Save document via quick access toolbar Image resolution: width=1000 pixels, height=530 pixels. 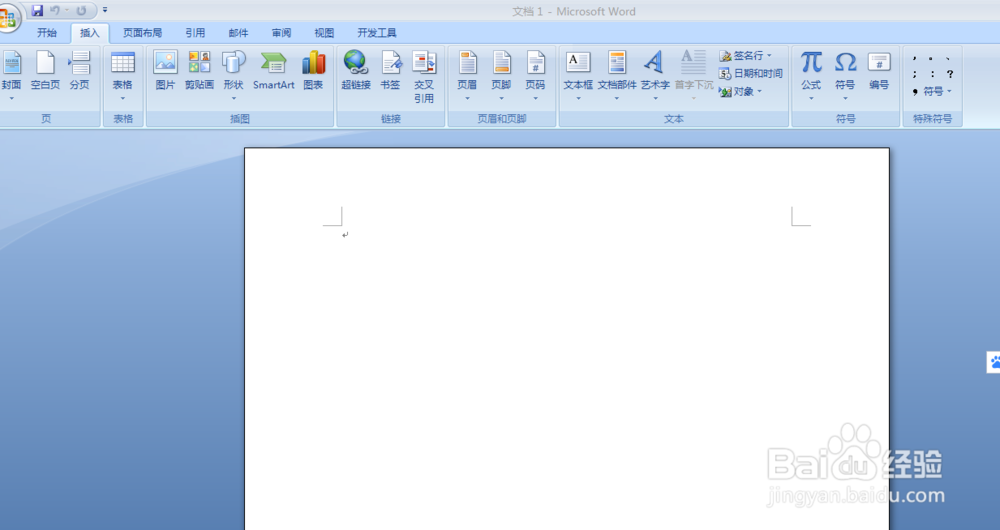tap(37, 10)
